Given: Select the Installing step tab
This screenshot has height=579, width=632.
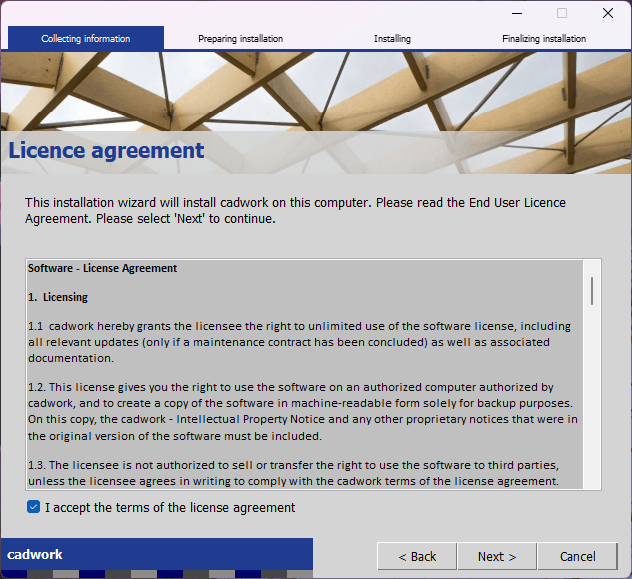Looking at the screenshot, I should [x=392, y=39].
